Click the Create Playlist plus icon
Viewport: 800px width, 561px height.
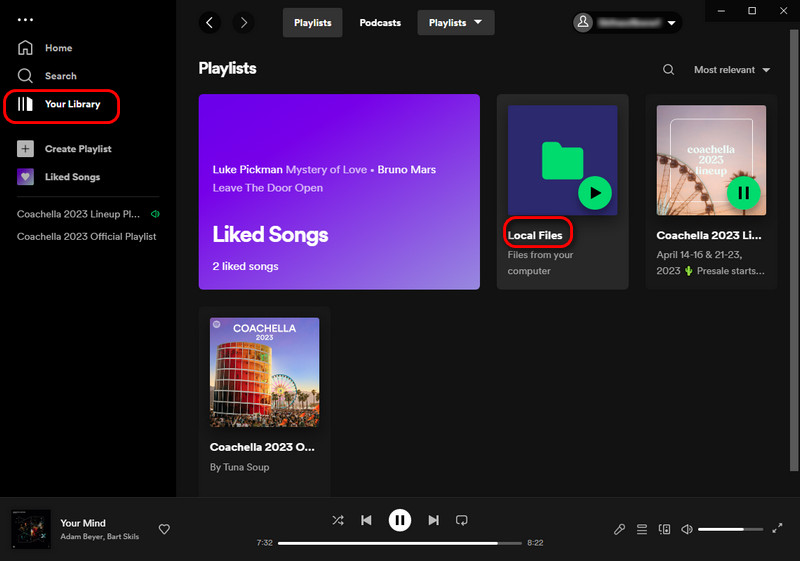coord(25,149)
